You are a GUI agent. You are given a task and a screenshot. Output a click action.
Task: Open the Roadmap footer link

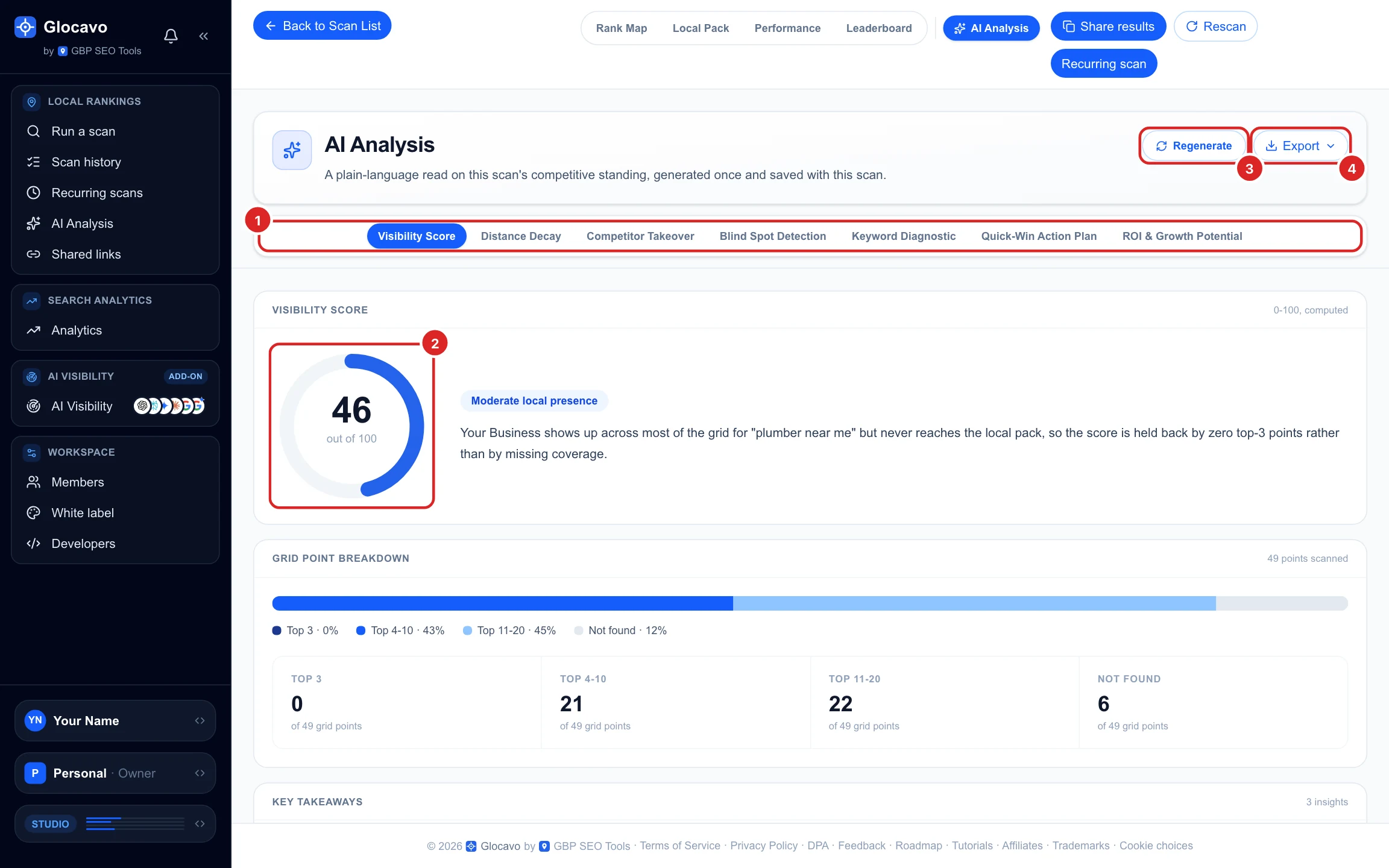coord(918,846)
